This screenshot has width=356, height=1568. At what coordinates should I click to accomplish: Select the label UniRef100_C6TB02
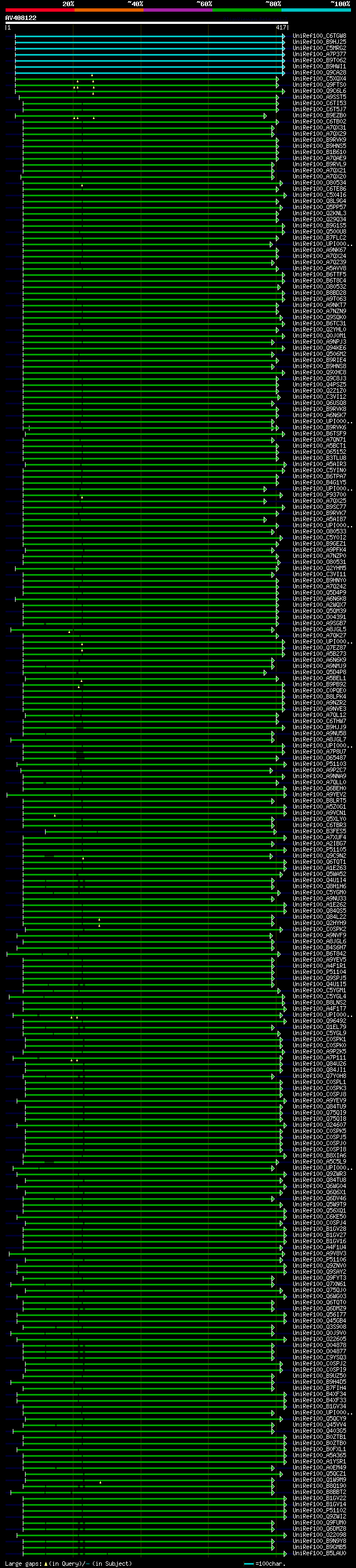point(319,122)
